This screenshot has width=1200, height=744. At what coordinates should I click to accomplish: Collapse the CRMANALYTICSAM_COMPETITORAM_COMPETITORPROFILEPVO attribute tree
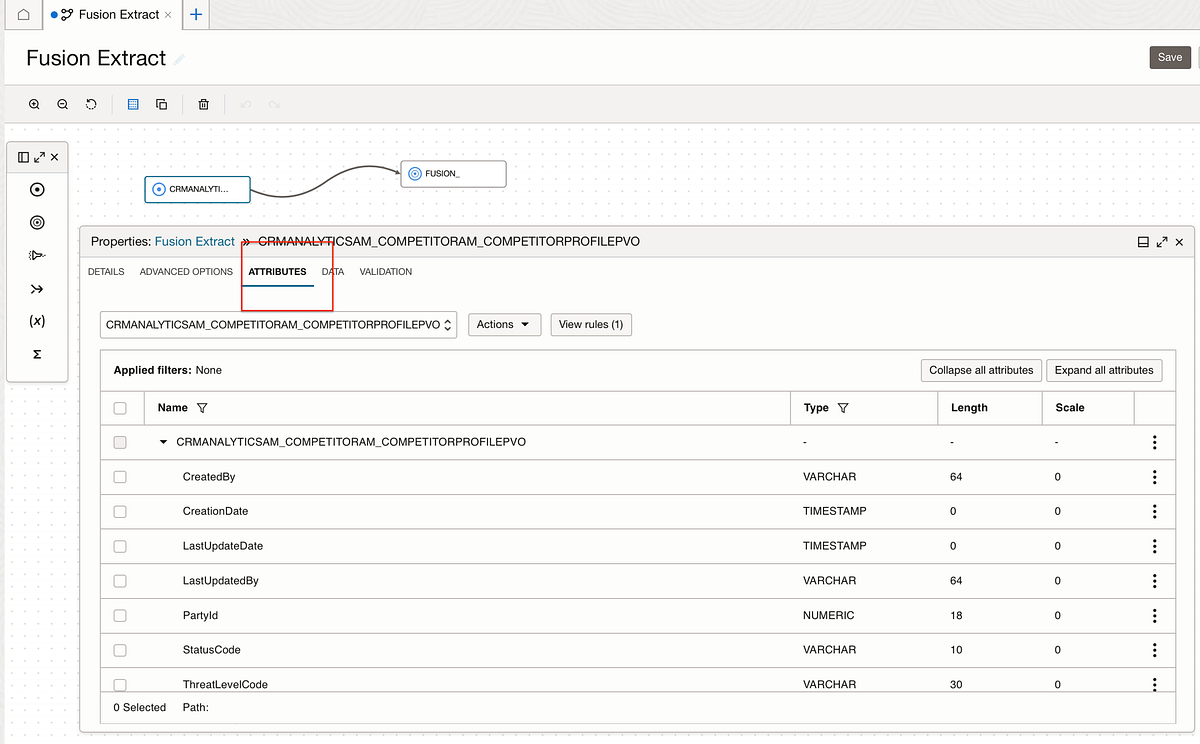tap(164, 441)
